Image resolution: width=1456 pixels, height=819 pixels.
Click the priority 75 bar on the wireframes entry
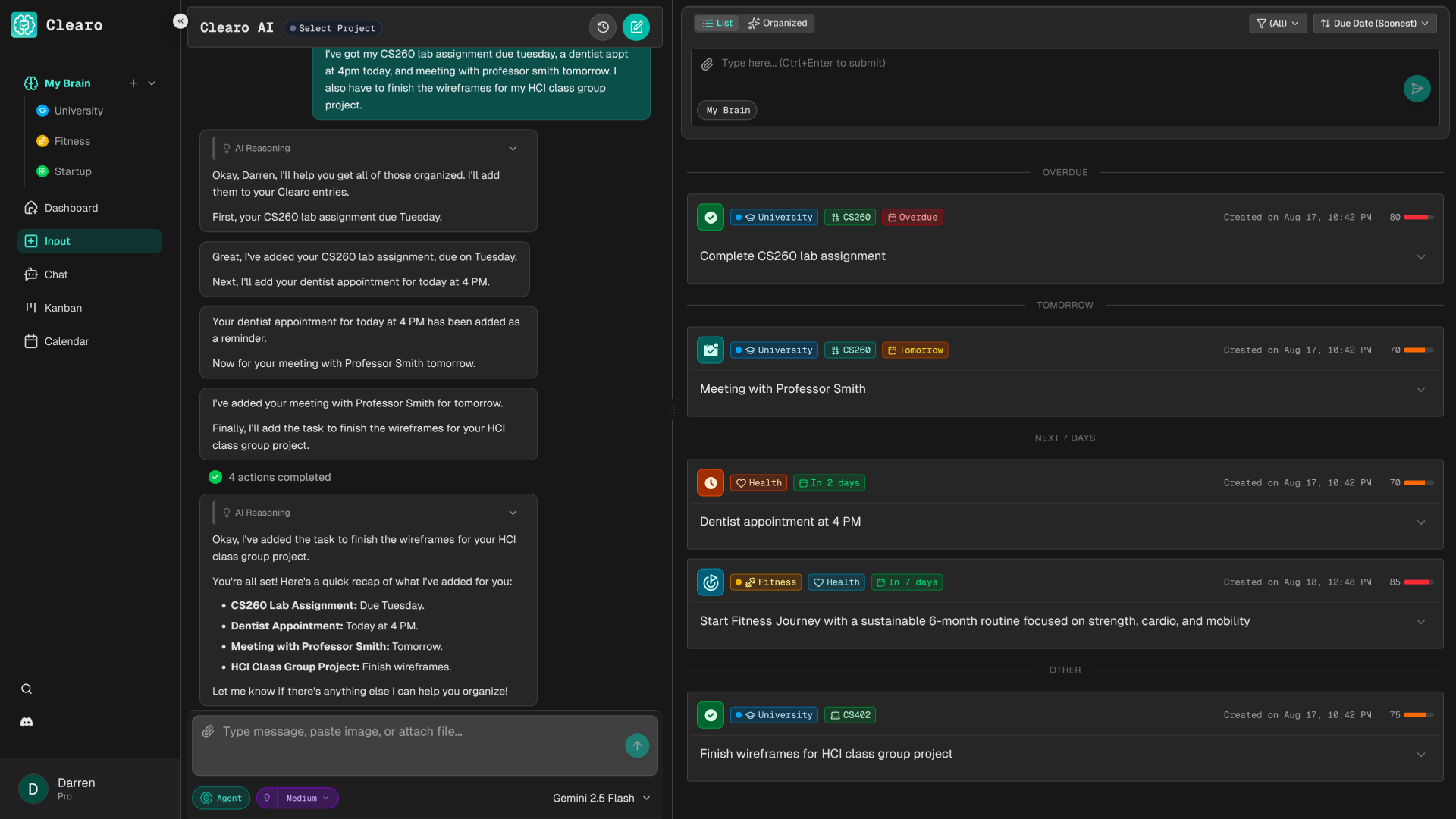(x=1418, y=715)
